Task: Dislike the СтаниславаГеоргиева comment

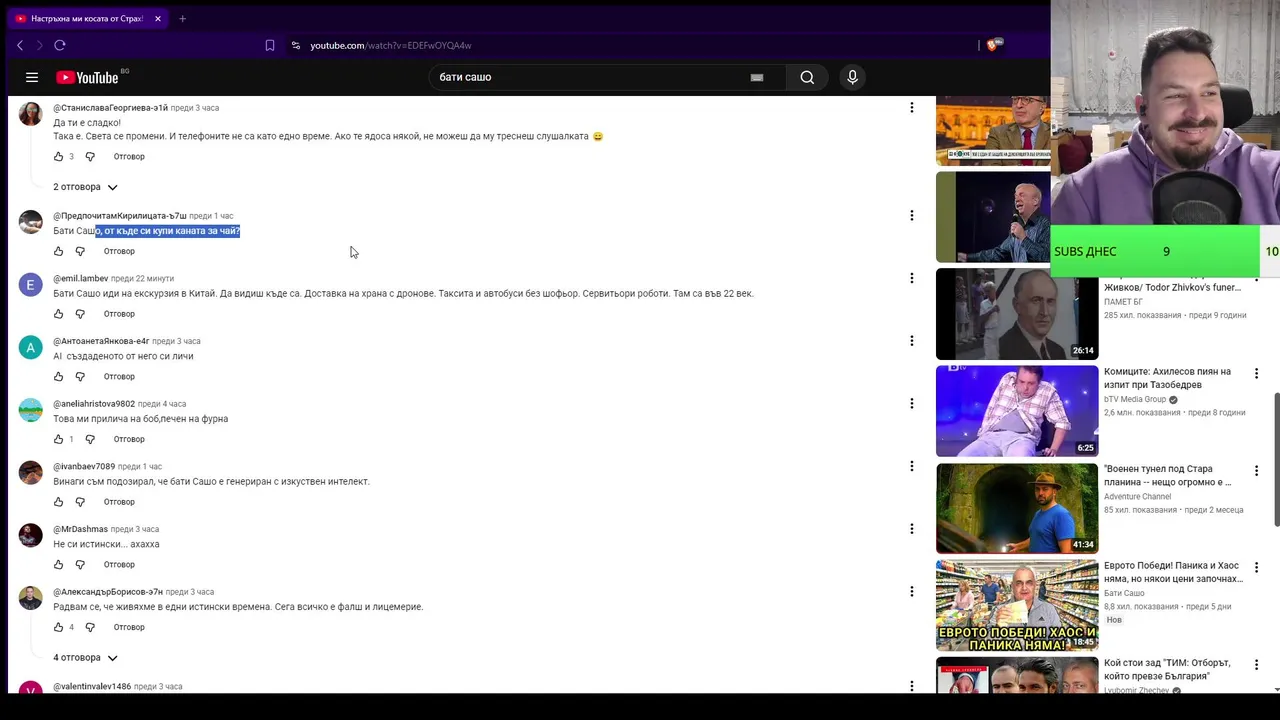Action: 90,157
